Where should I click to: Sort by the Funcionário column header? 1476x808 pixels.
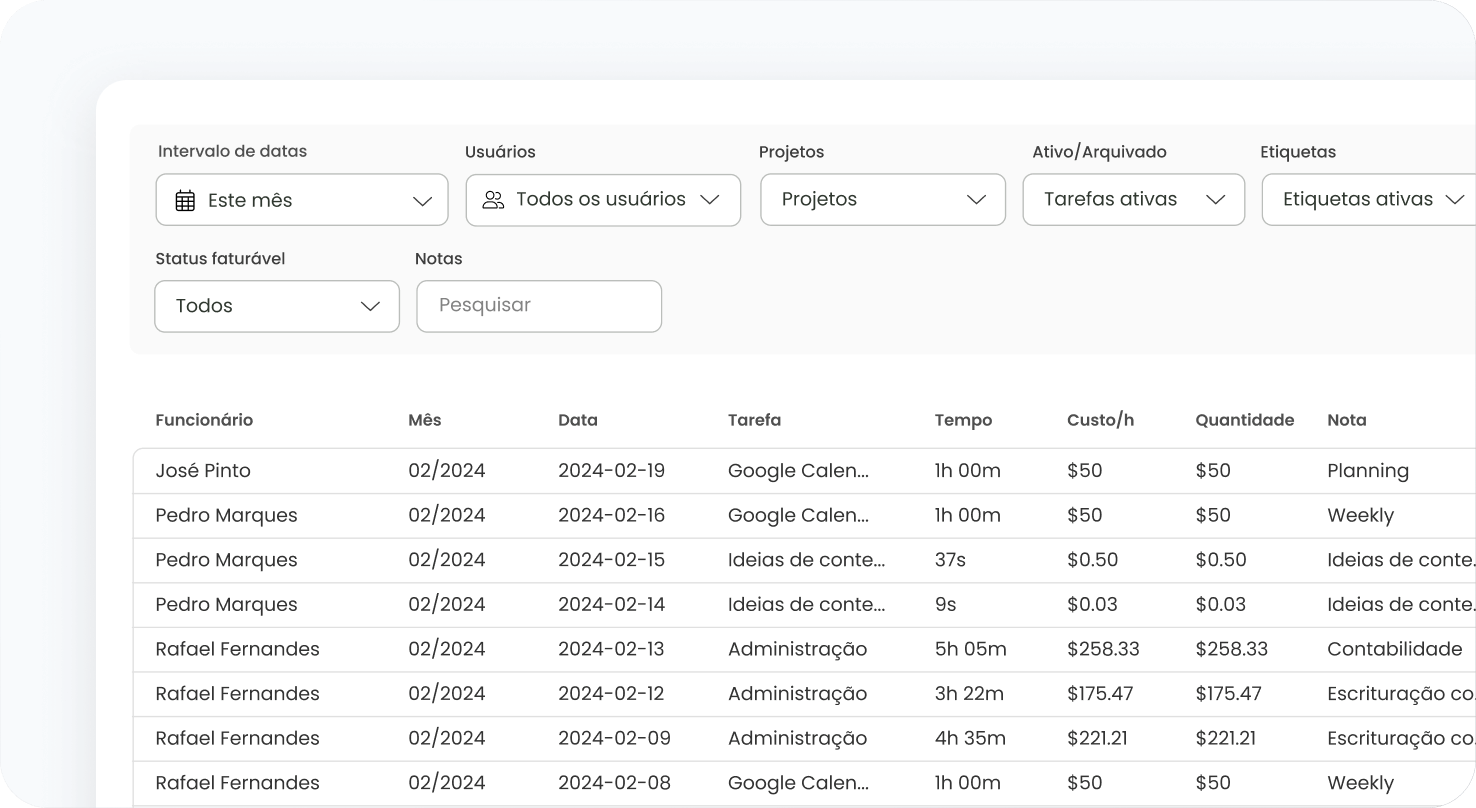pyautogui.click(x=204, y=420)
